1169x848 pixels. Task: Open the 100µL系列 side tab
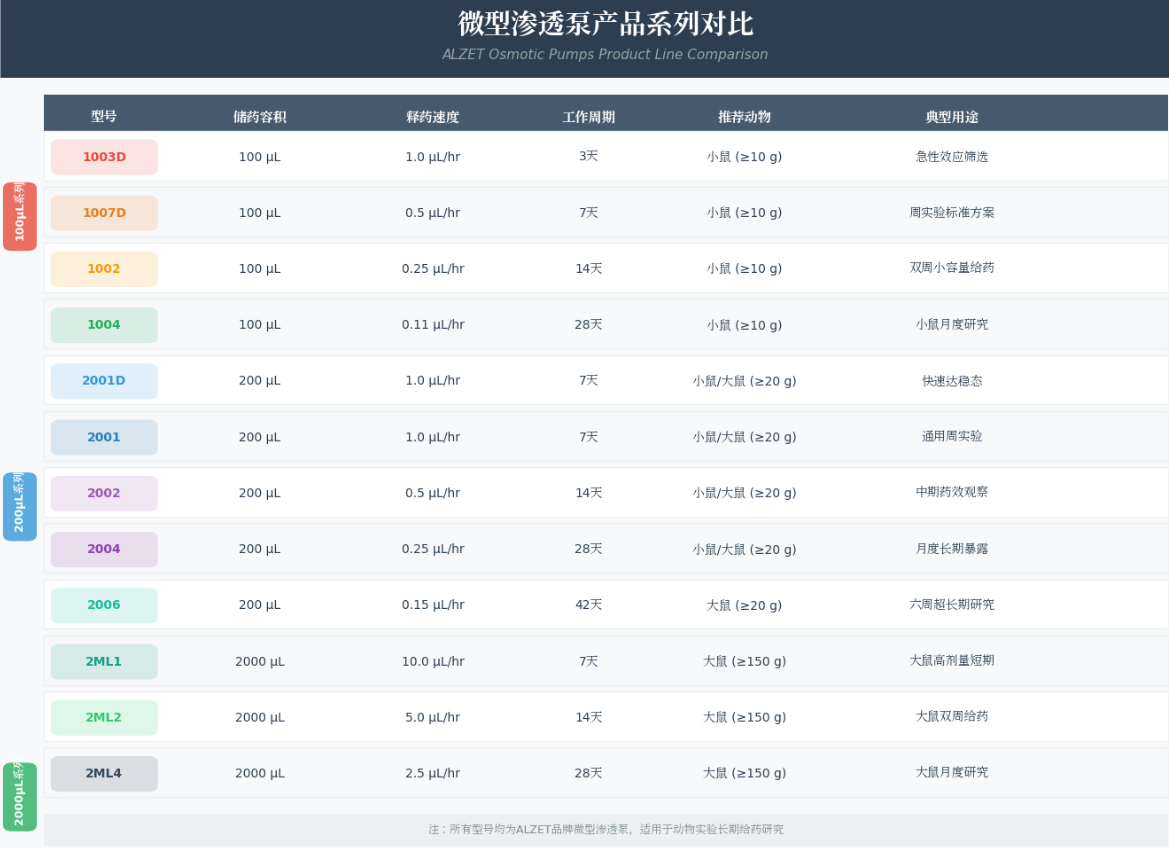[x=19, y=216]
